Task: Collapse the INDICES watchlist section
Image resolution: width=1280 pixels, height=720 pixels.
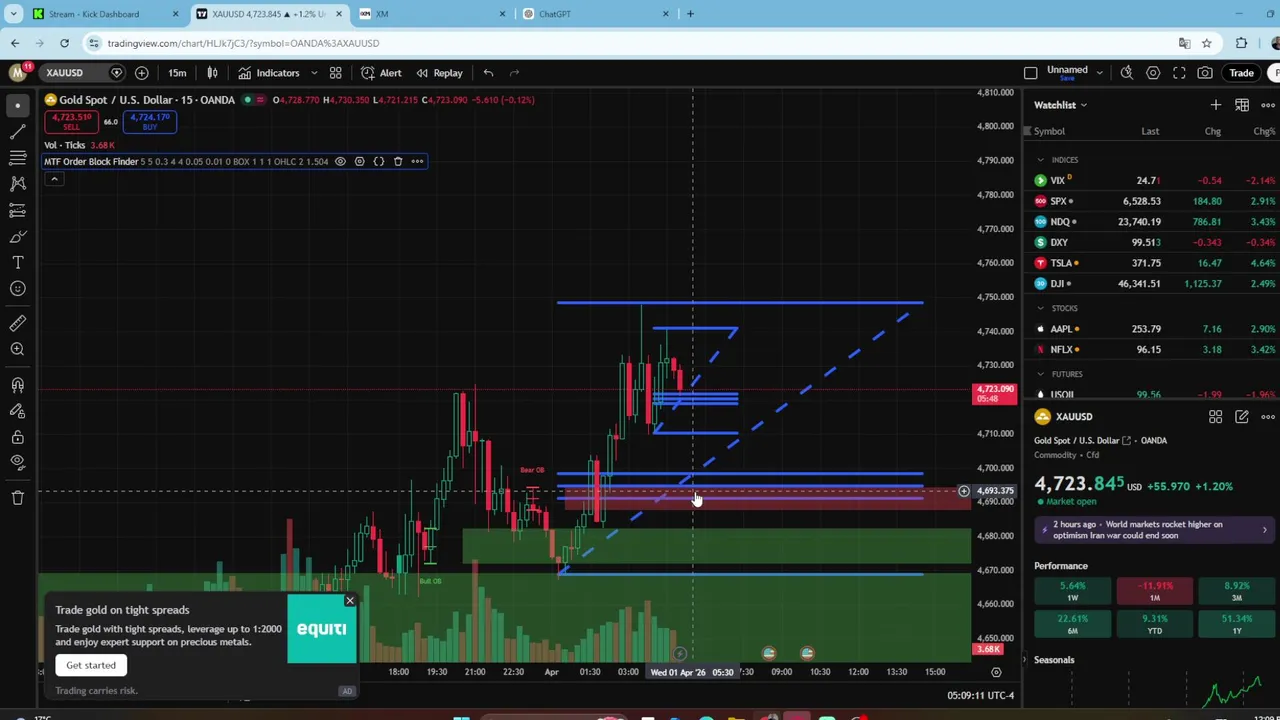Action: 1040,160
